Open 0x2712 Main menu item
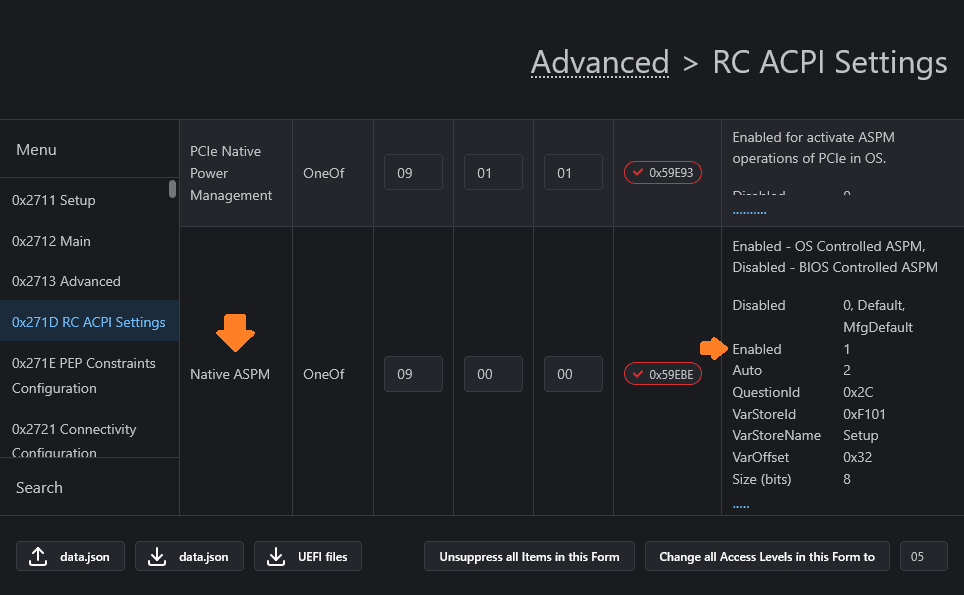 tap(51, 241)
